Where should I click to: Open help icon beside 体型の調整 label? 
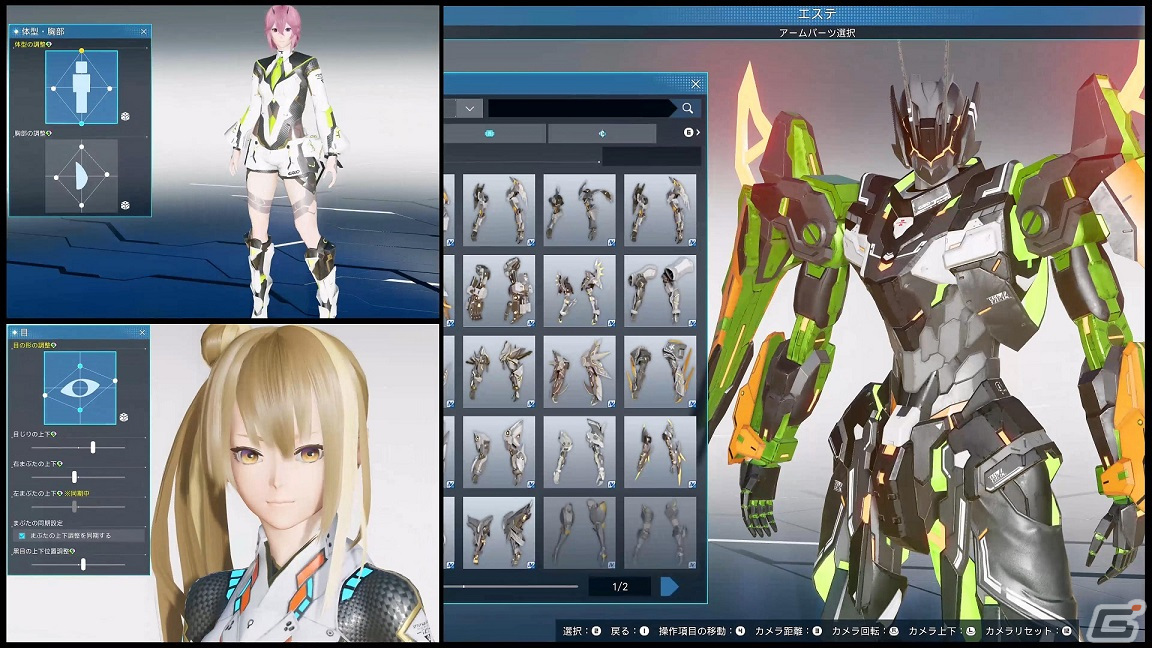pyautogui.click(x=49, y=45)
